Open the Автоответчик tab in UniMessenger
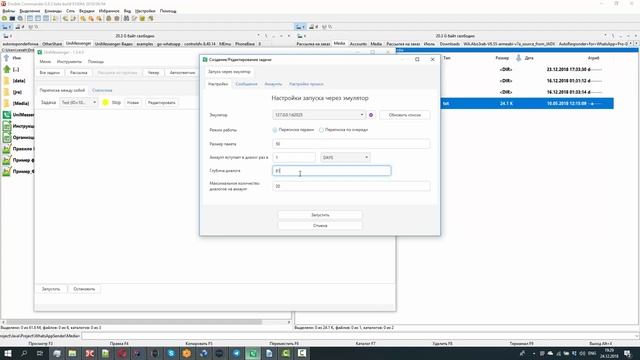 [182, 73]
